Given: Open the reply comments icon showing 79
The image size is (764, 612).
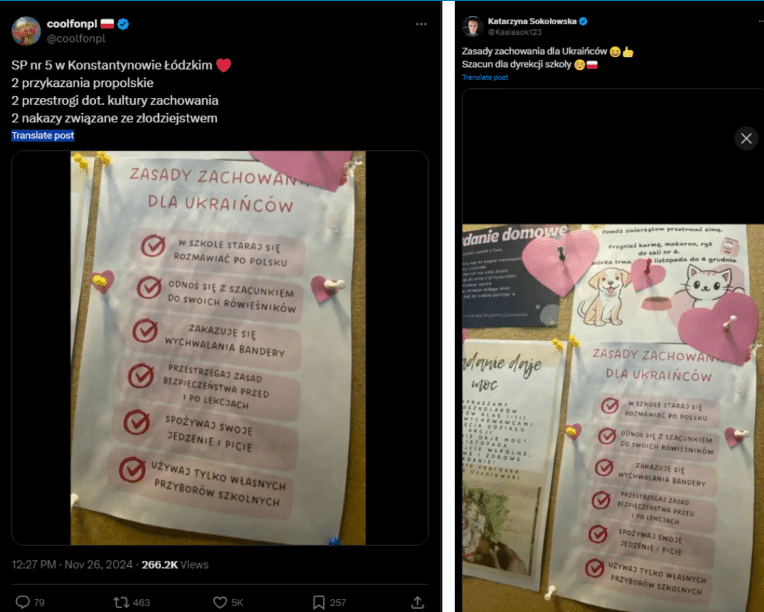Looking at the screenshot, I should tap(23, 602).
